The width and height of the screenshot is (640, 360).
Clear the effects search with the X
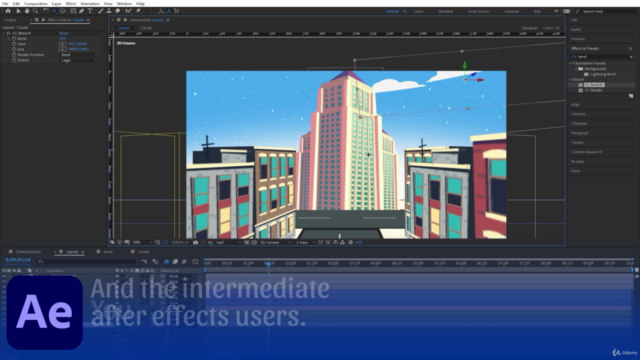(631, 57)
